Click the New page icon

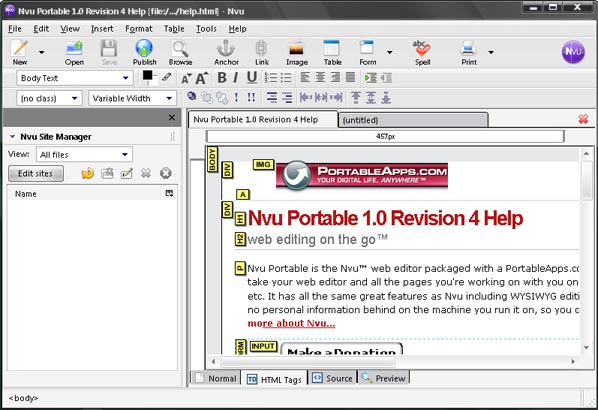[19, 52]
